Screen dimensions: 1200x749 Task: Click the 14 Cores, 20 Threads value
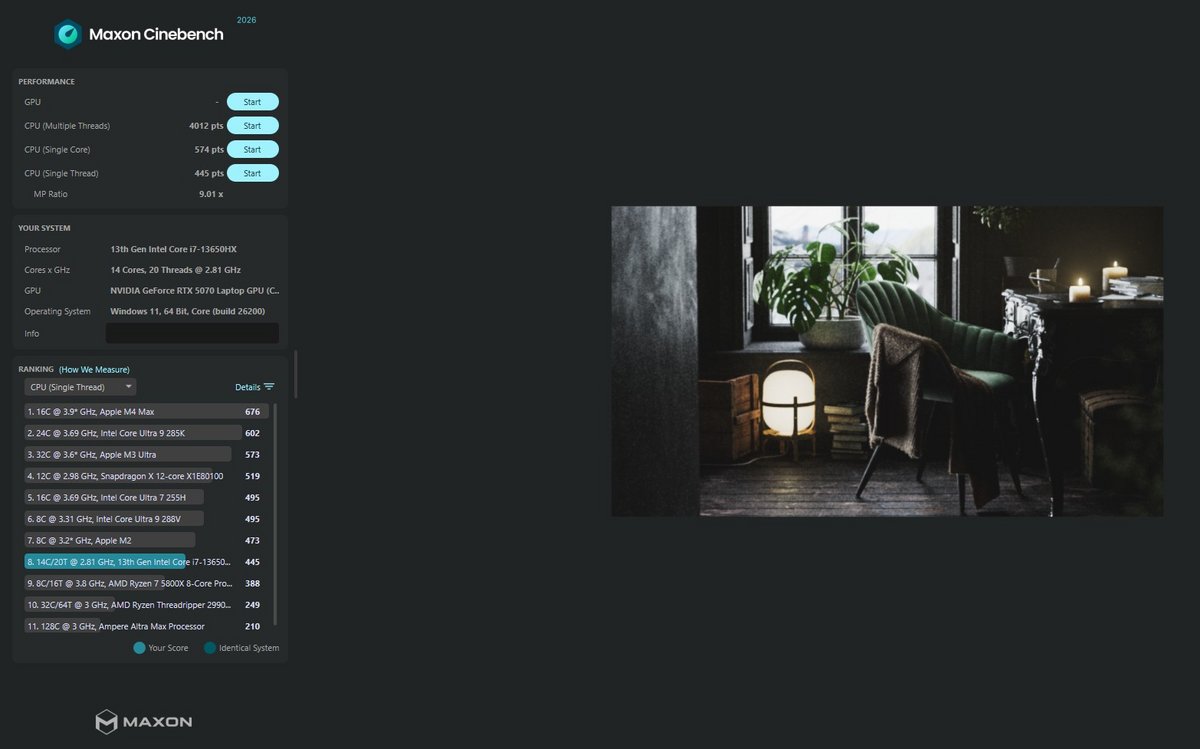pyautogui.click(x=175, y=270)
